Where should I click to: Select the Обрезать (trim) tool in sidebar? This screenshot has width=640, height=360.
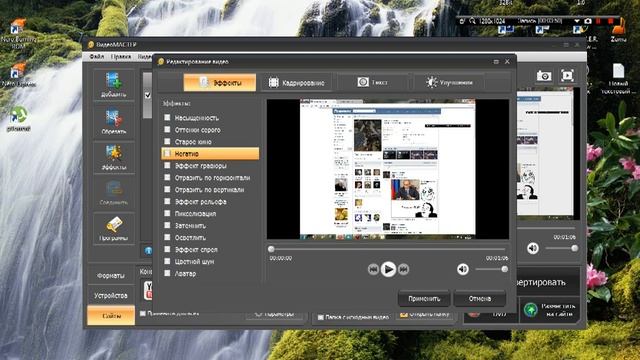pos(113,121)
